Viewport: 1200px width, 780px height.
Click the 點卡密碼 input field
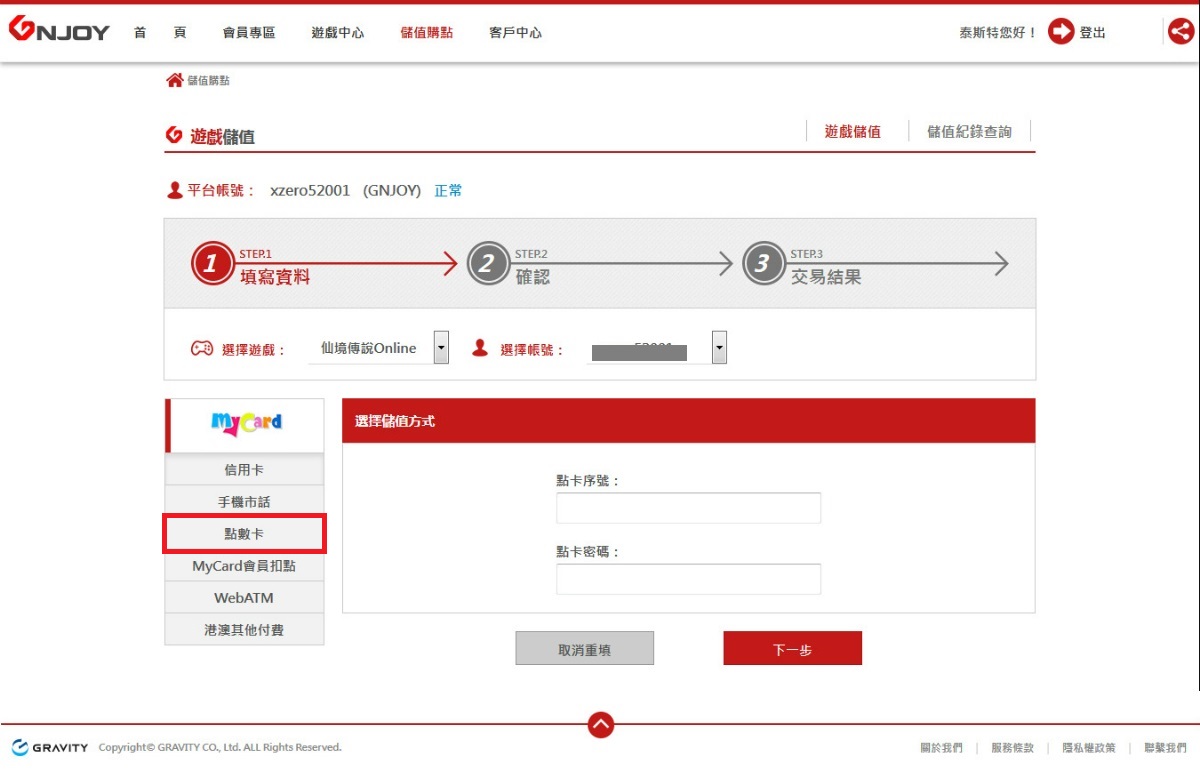(688, 579)
